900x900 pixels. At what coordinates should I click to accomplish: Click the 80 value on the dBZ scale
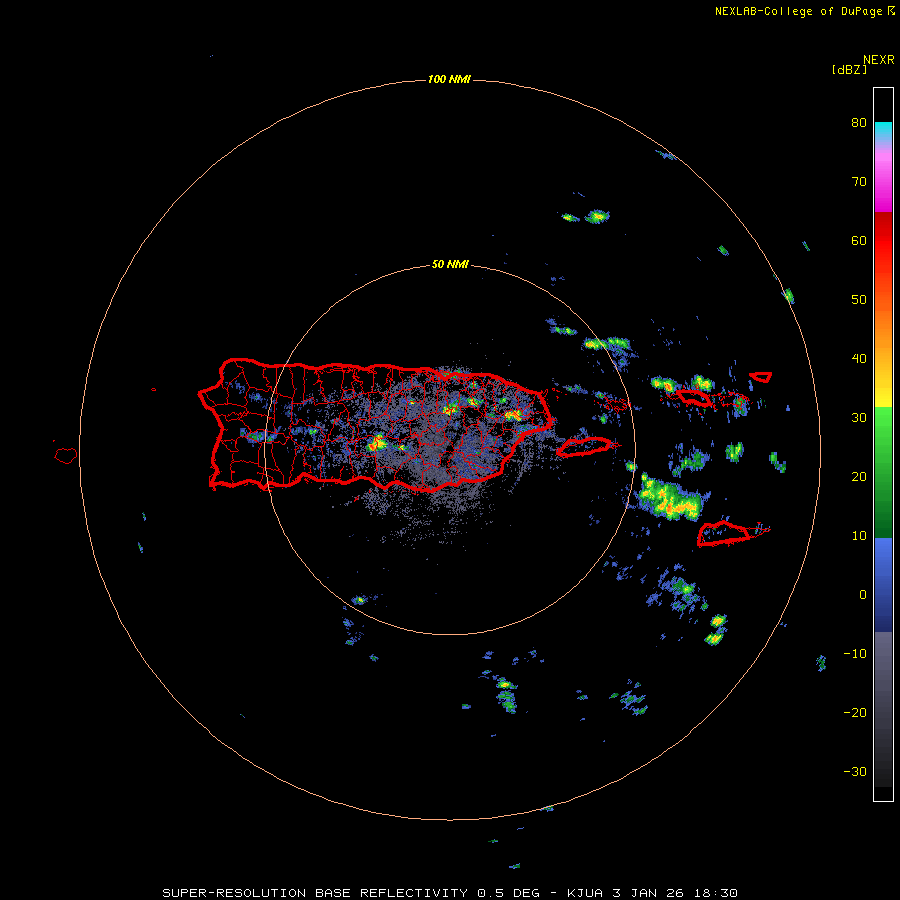click(x=859, y=123)
